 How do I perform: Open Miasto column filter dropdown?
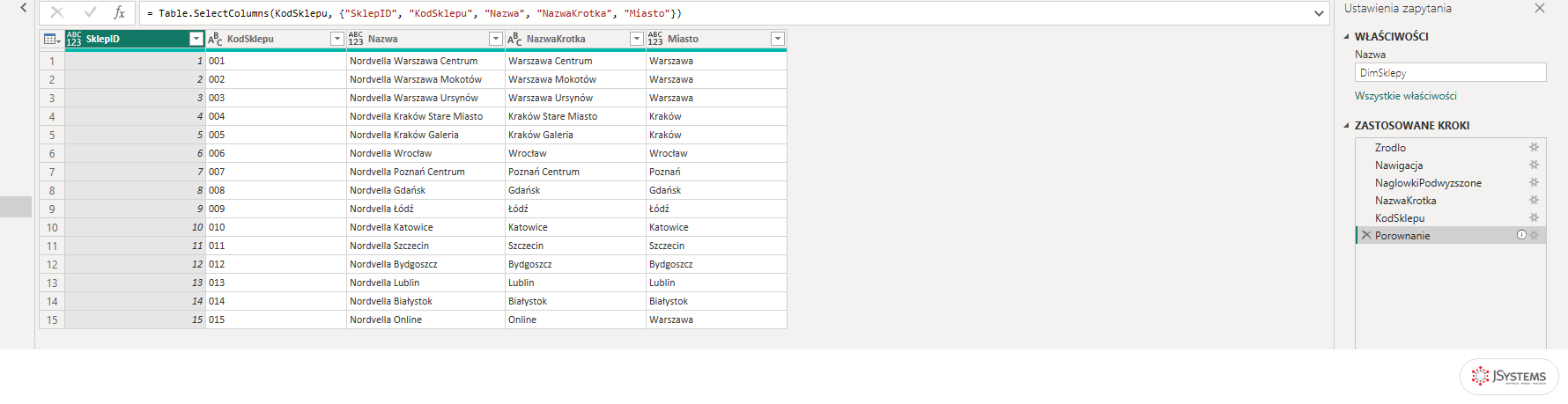click(777, 39)
